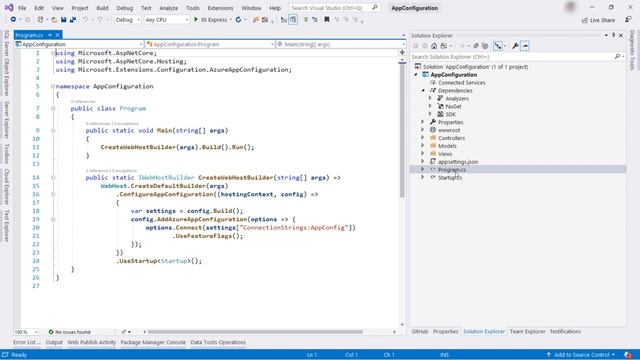The width and height of the screenshot is (640, 360).
Task: Open the notifications icon in the status bar
Action: [x=629, y=355]
